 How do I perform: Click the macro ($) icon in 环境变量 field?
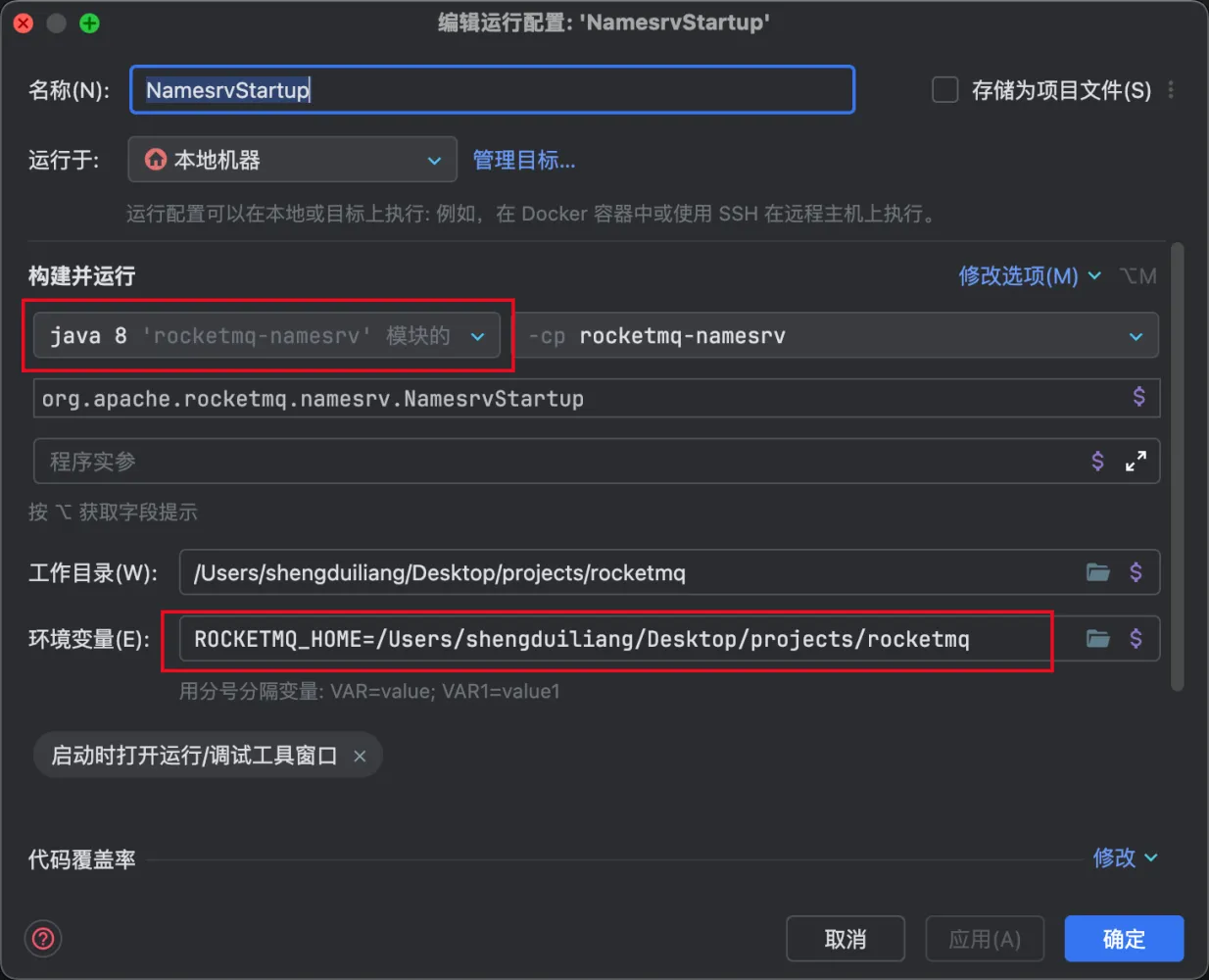point(1137,638)
